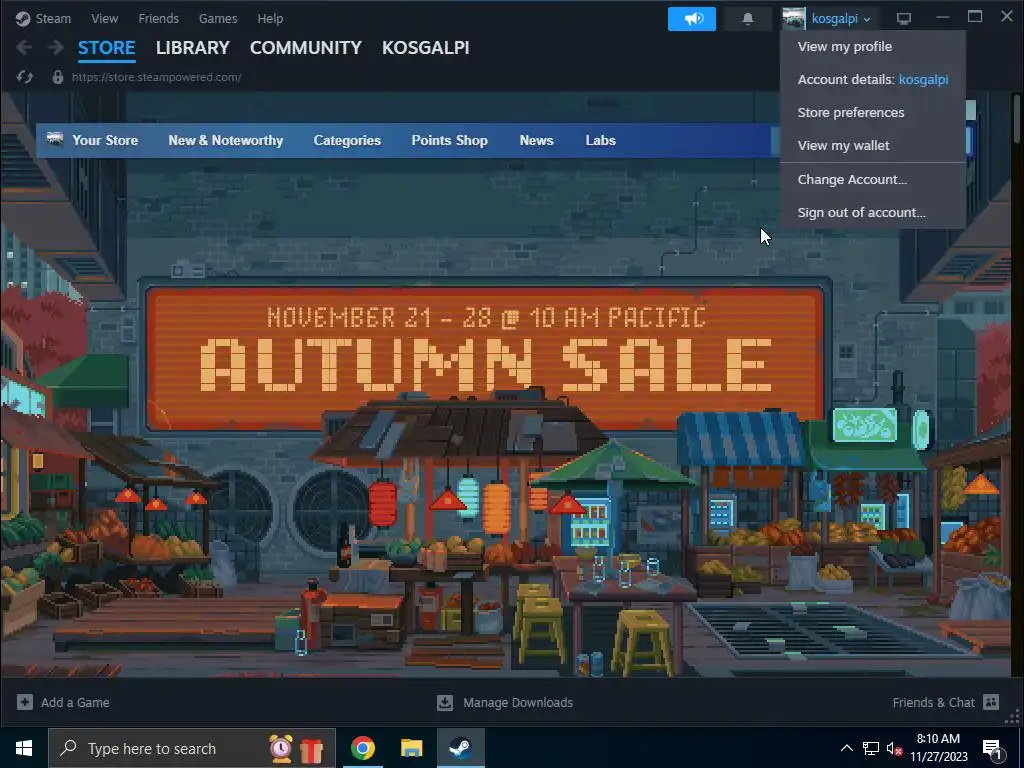Screen dimensions: 1024x768
Task: Click the taskbar search box
Action: 191,748
